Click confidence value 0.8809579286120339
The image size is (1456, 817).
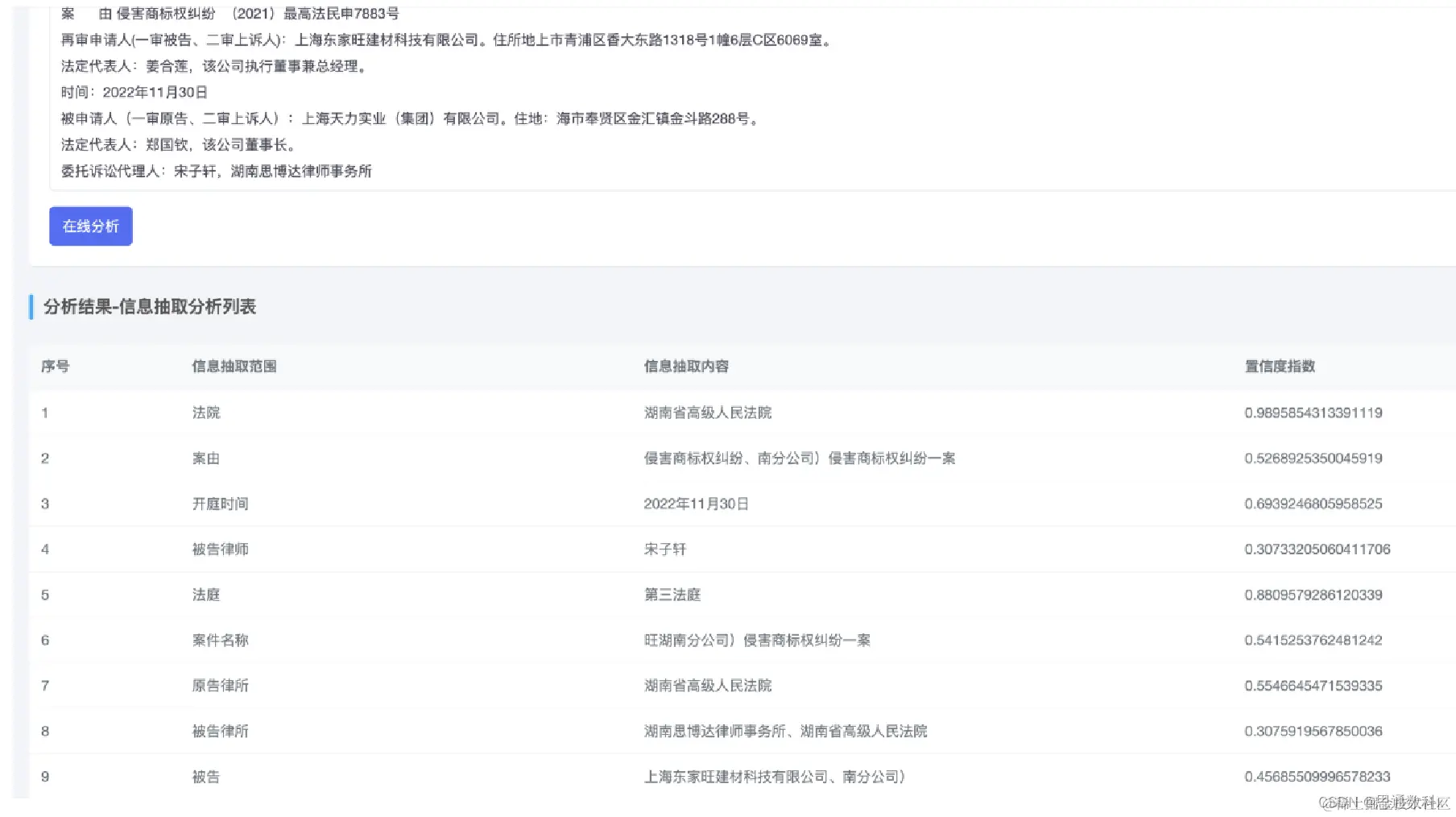click(x=1313, y=595)
